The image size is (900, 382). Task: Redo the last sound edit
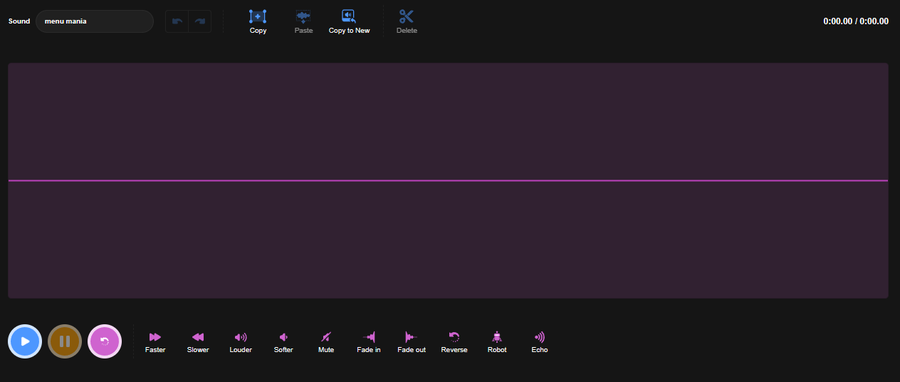(200, 21)
